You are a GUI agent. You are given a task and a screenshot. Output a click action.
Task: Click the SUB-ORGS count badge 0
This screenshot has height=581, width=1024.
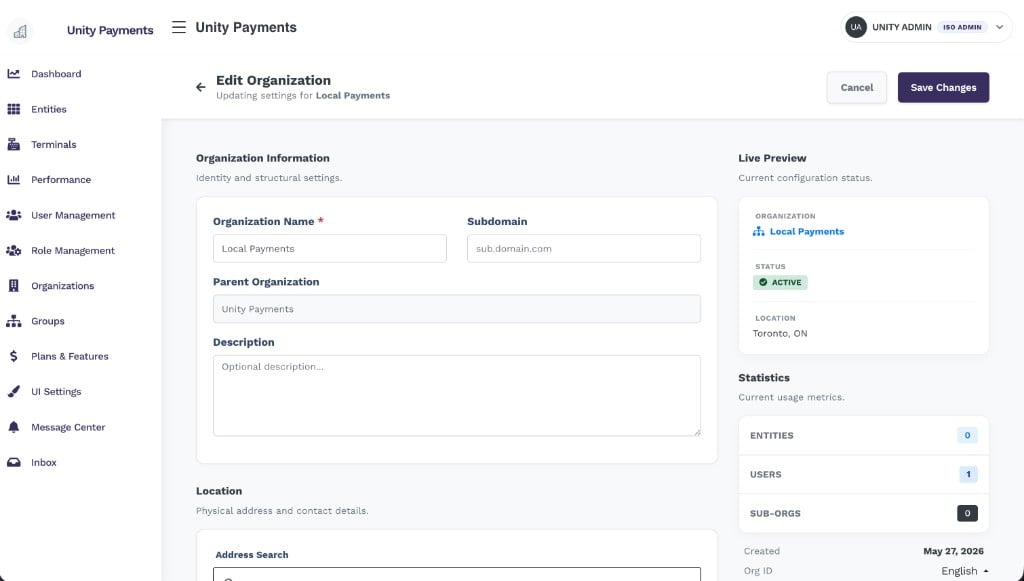[x=967, y=513]
